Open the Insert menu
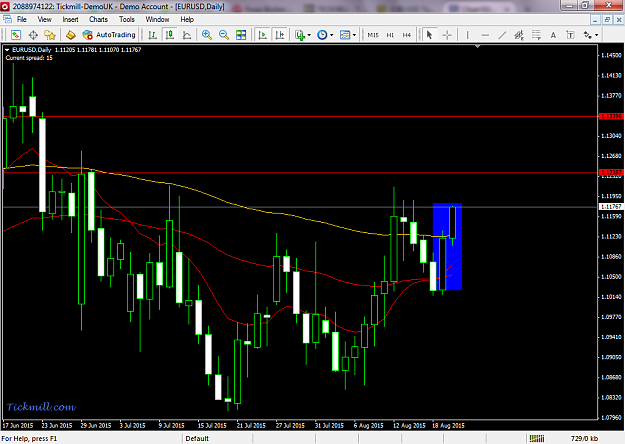 point(70,19)
